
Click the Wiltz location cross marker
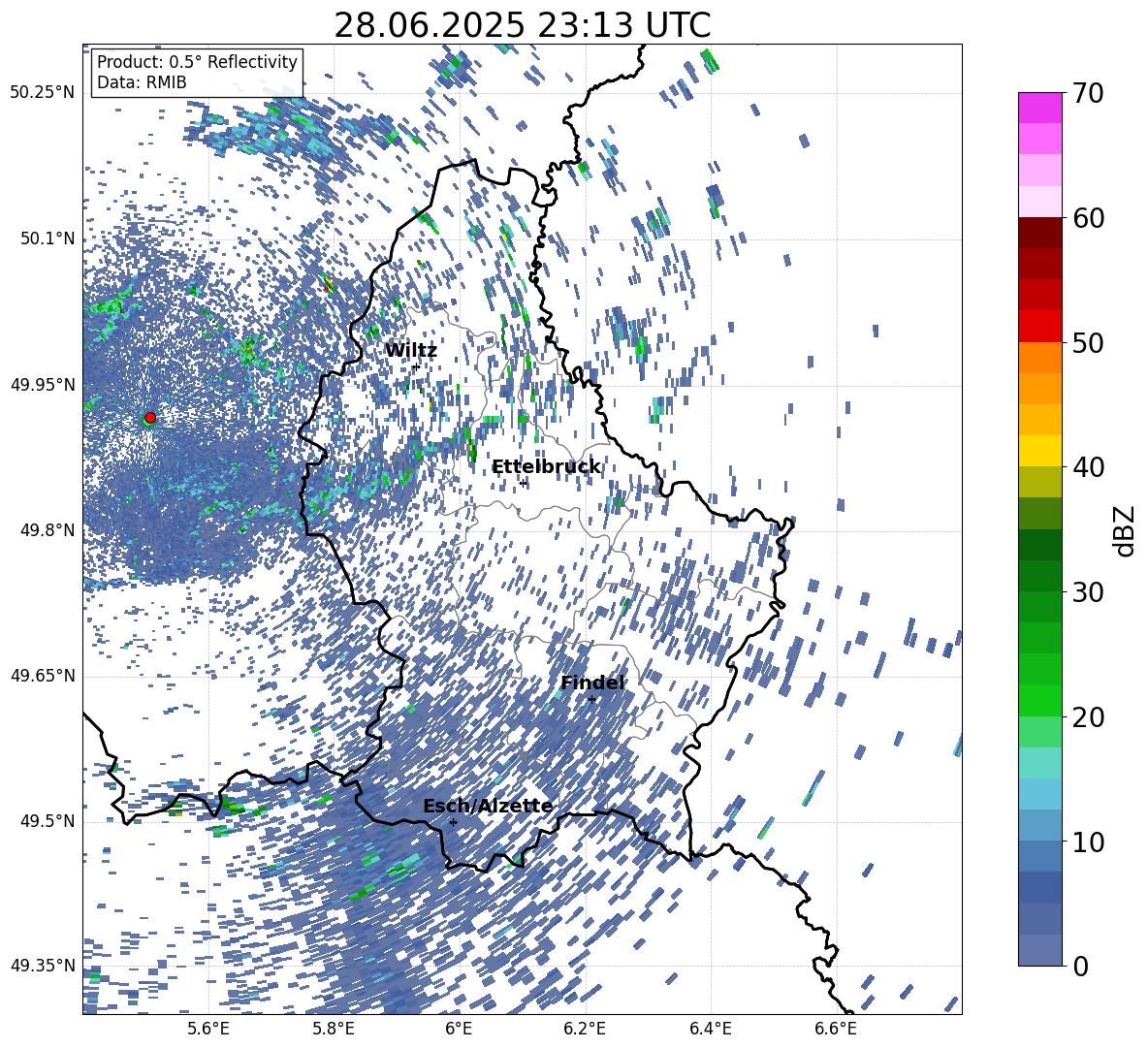416,365
